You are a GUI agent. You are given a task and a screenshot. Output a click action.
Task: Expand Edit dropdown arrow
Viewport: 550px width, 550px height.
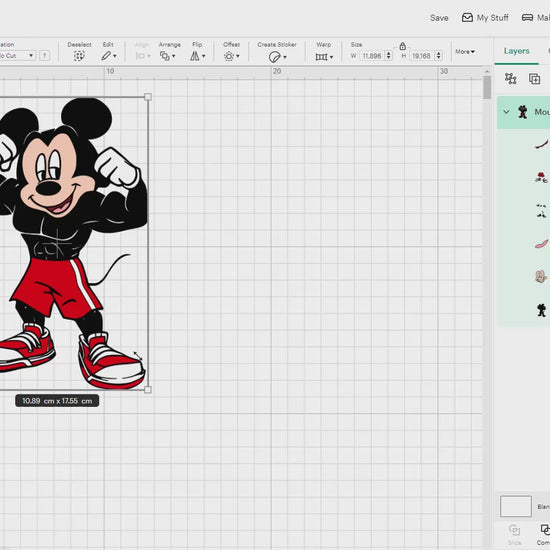(x=115, y=56)
